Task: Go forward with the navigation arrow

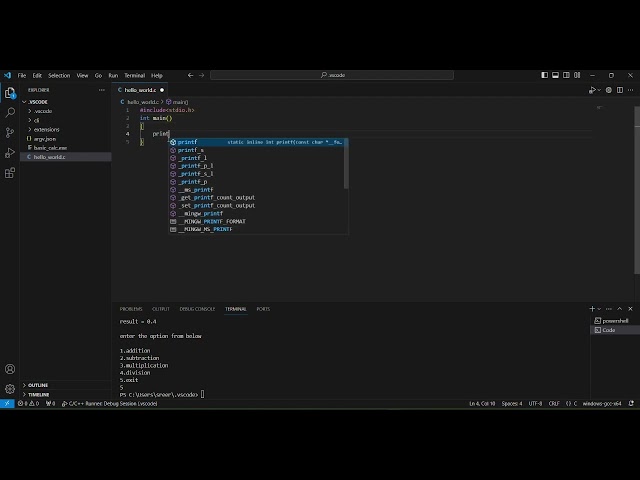Action: pyautogui.click(x=202, y=75)
